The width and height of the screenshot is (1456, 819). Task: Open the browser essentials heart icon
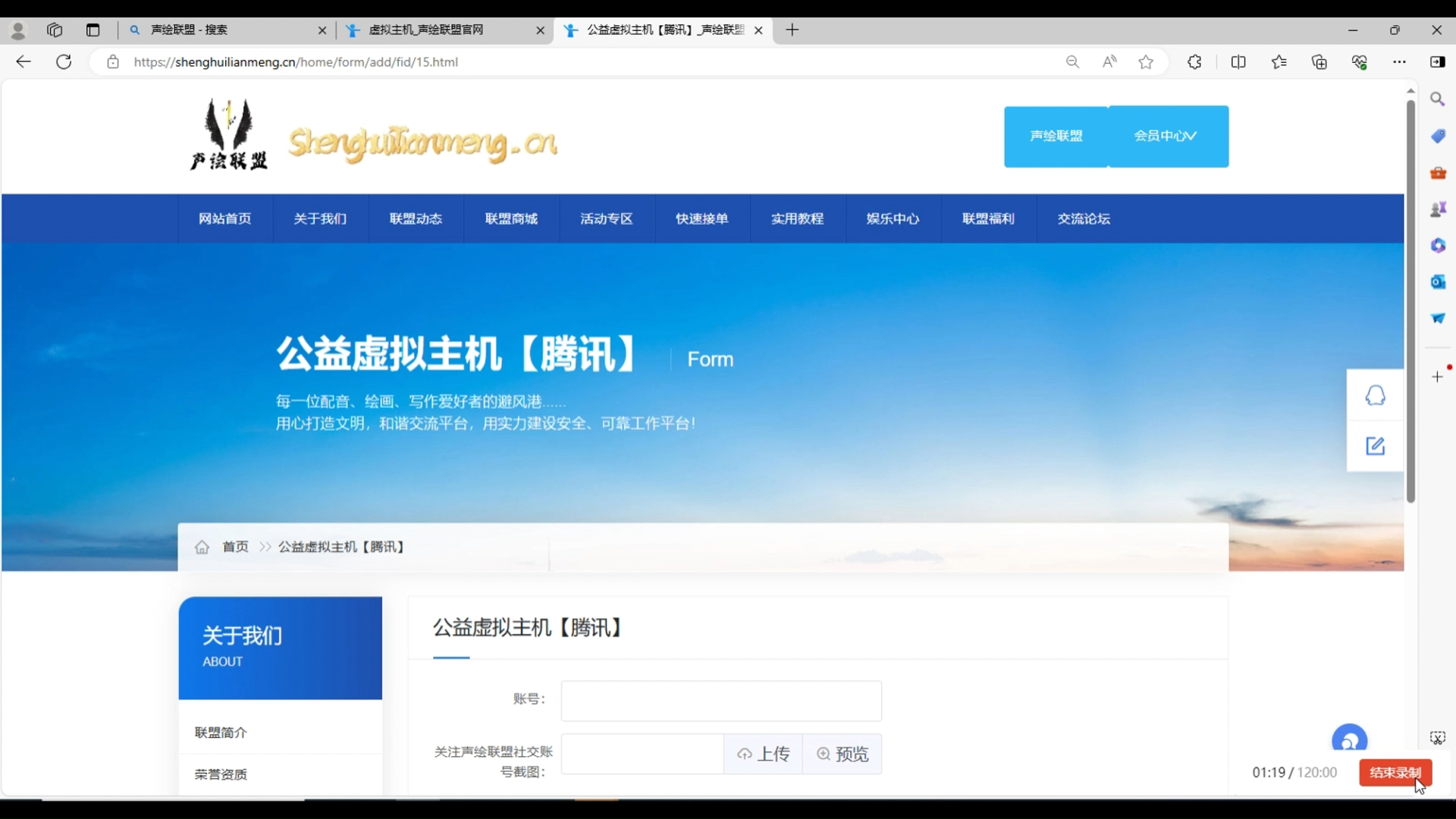pos(1360,62)
